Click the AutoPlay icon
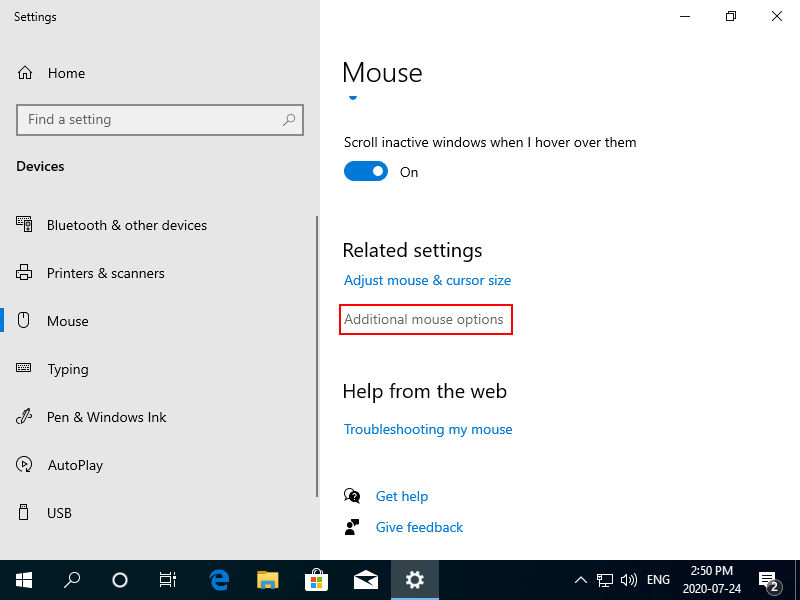 (x=25, y=465)
